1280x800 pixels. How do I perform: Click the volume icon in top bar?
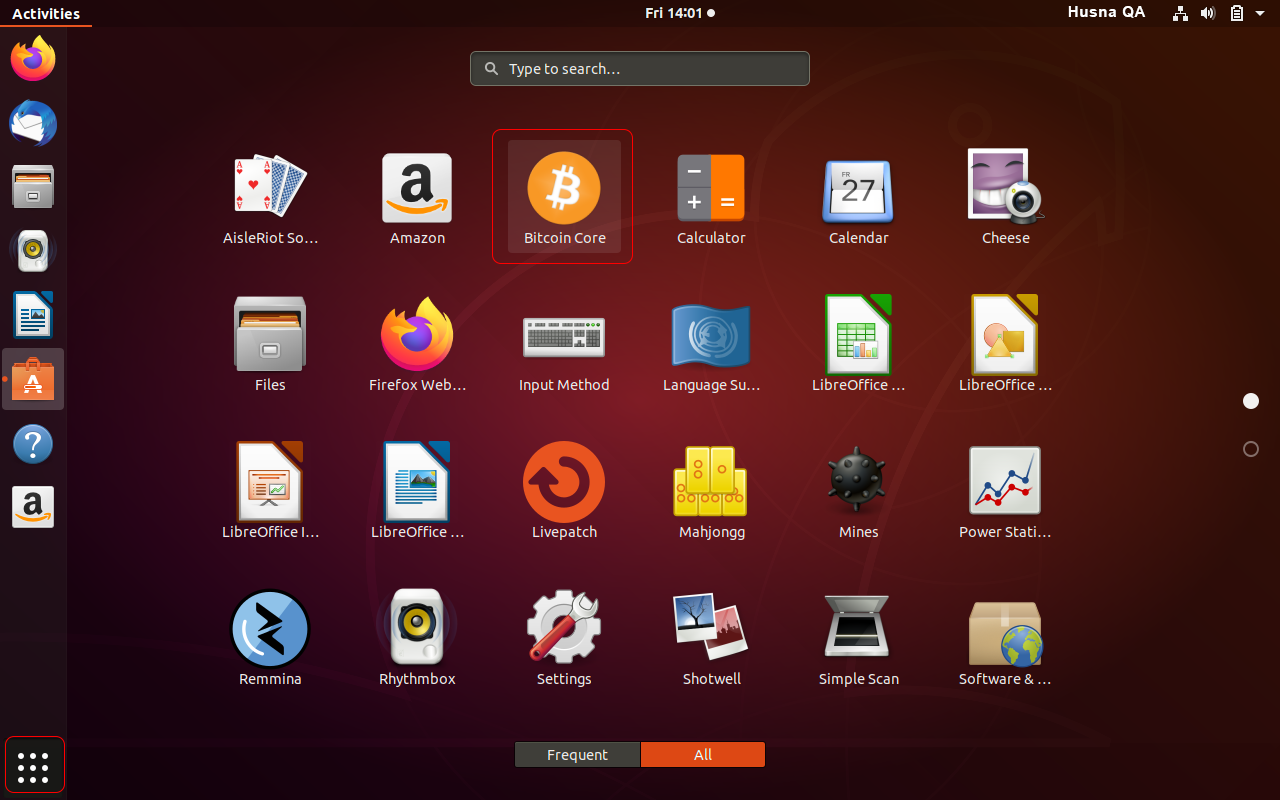click(x=1208, y=13)
